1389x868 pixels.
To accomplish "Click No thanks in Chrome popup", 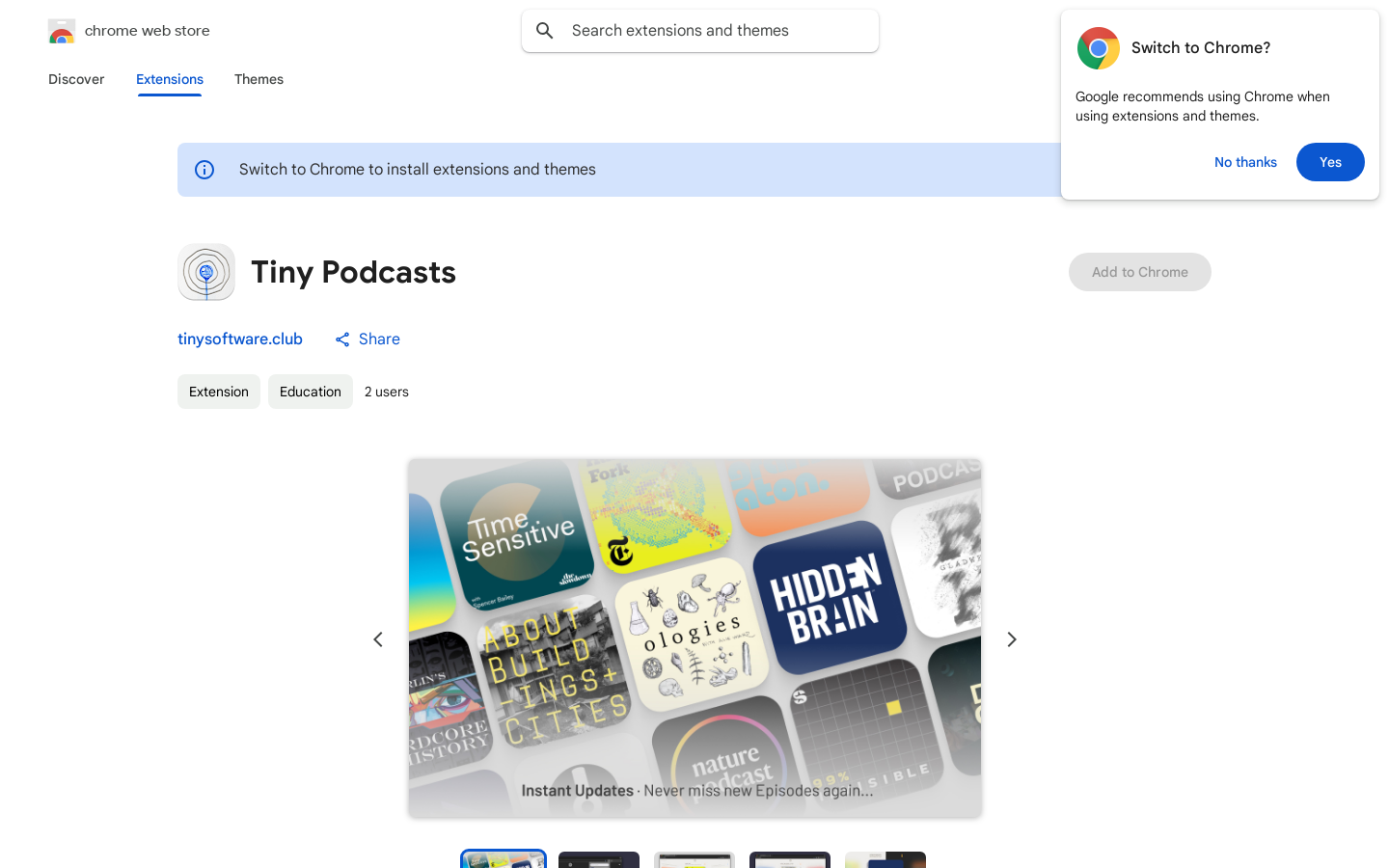I will pyautogui.click(x=1245, y=162).
